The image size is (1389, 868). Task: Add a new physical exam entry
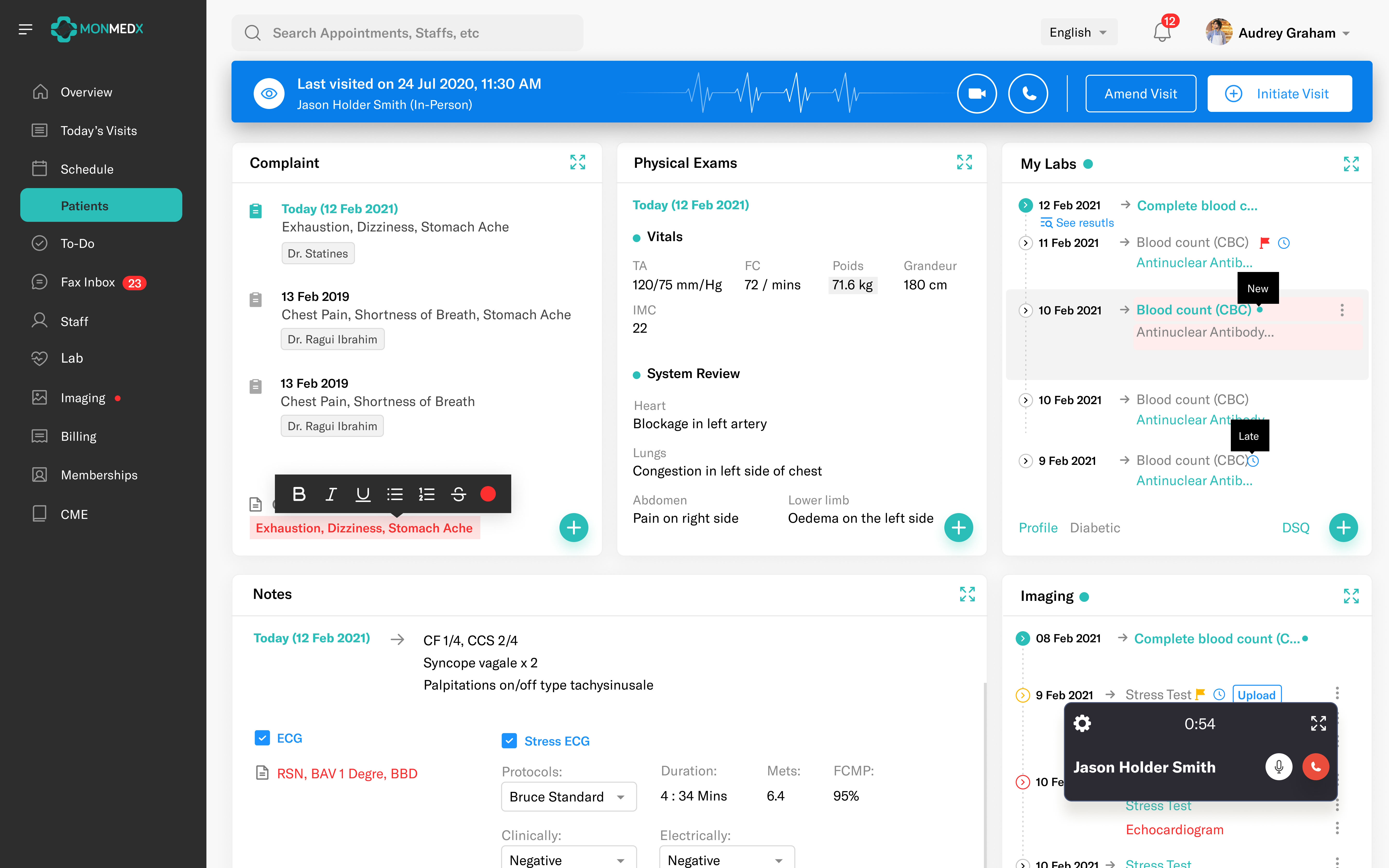[959, 528]
